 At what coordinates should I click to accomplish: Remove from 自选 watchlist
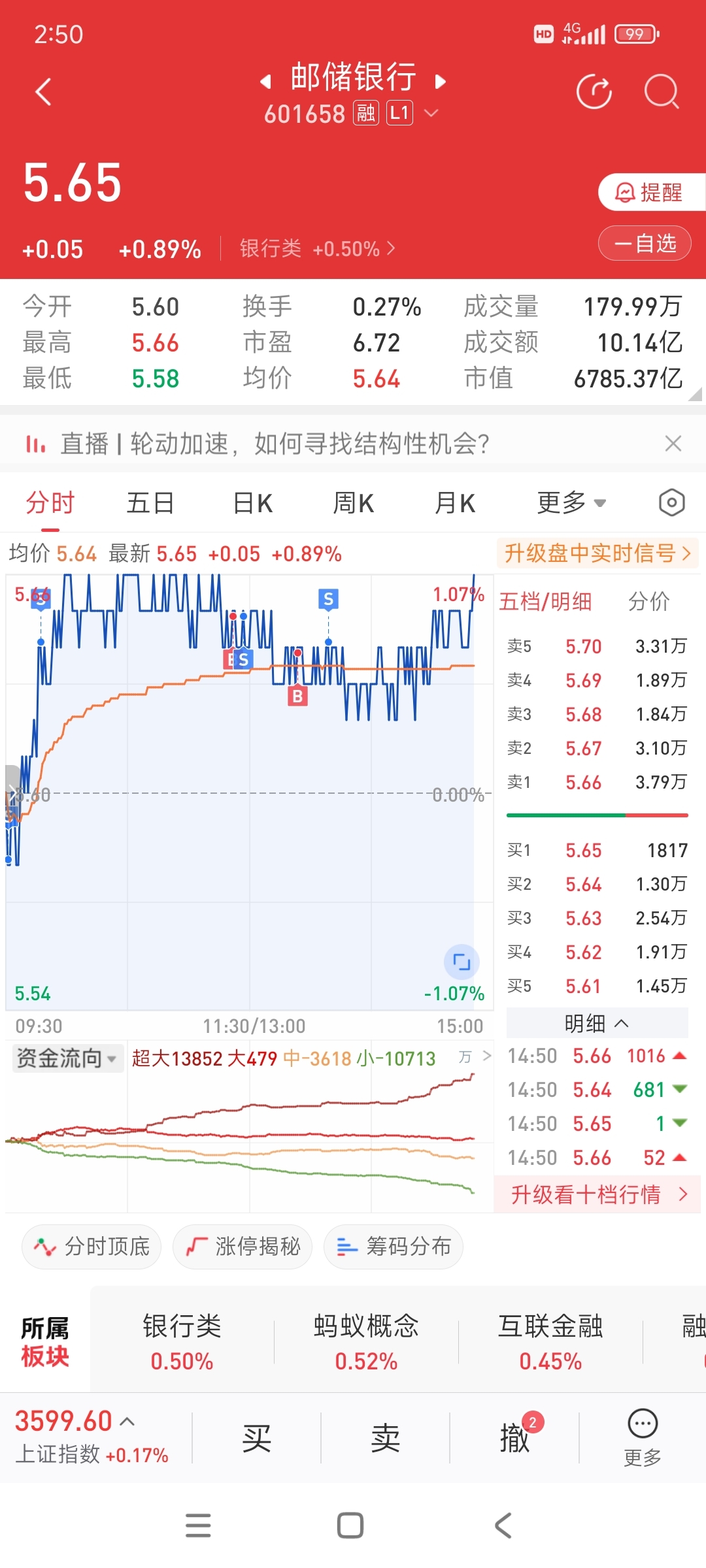(645, 243)
